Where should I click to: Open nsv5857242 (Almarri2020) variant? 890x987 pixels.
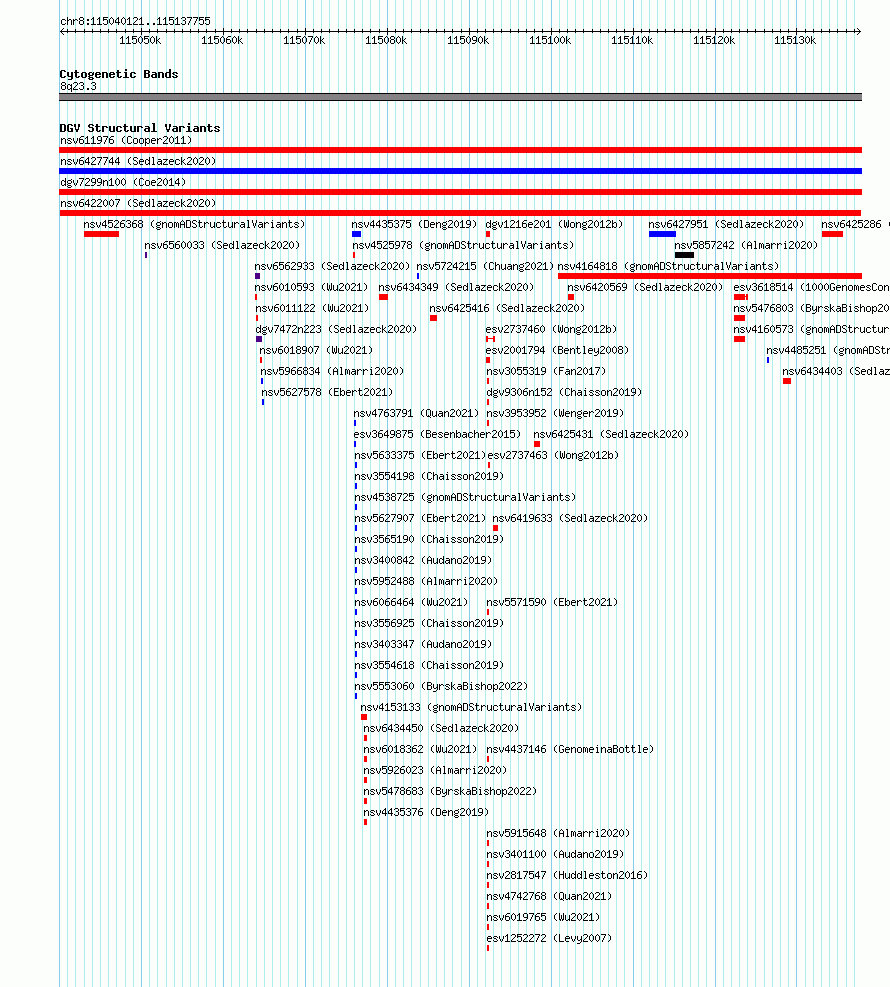coord(746,245)
